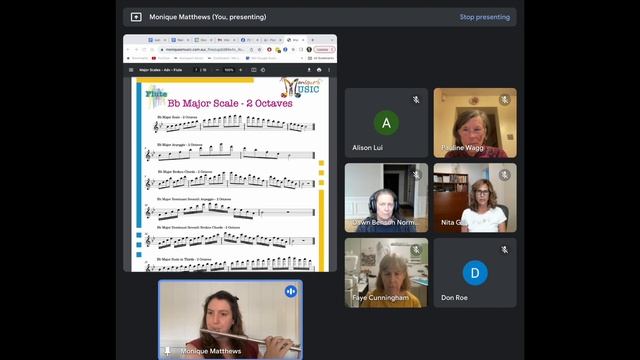Click the PDF zoom out minus button
This screenshot has height=360, width=640.
tap(218, 70)
